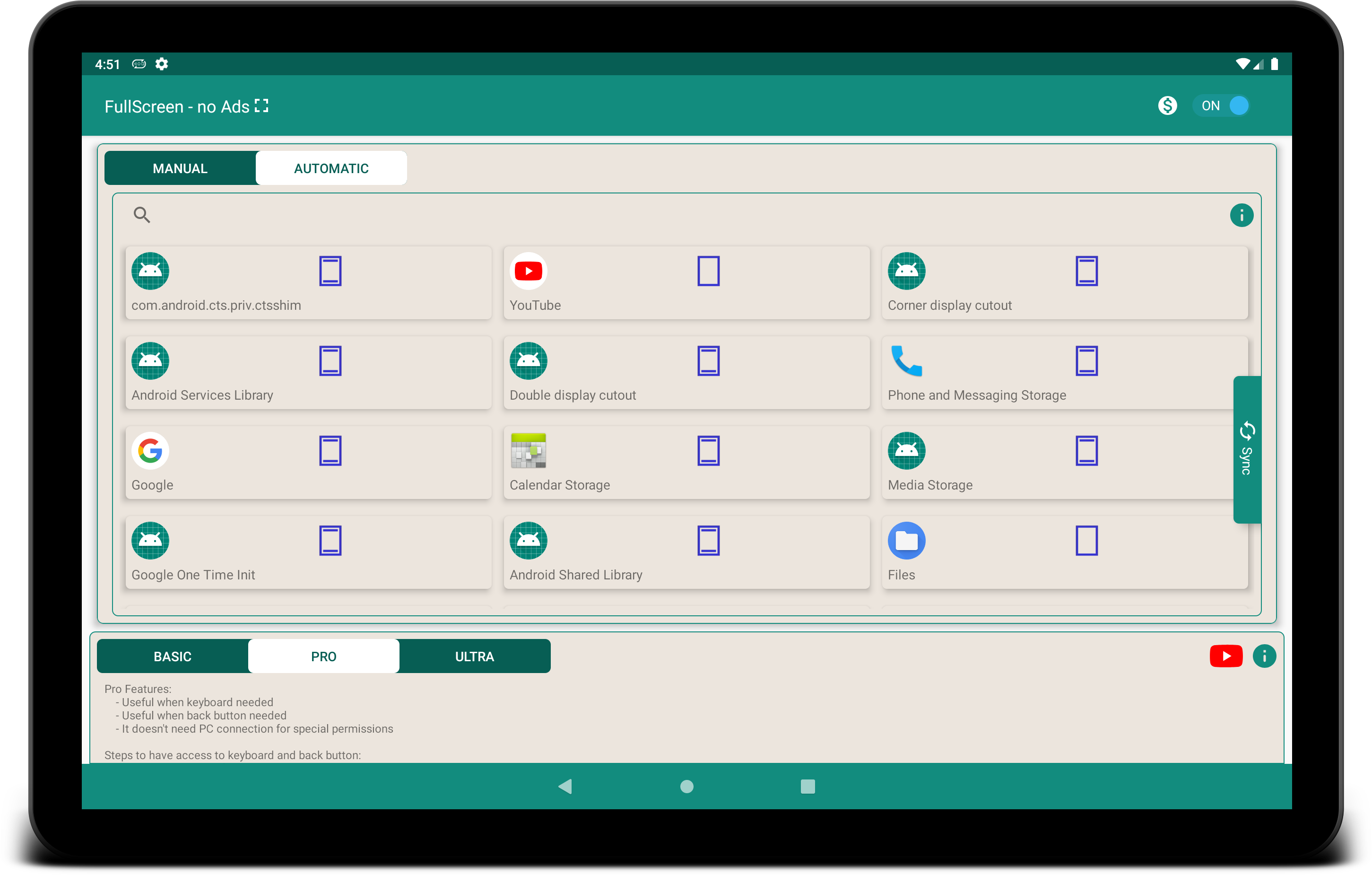Tap the Android home navigation button
Viewport: 1372px width, 875px height.
[686, 786]
